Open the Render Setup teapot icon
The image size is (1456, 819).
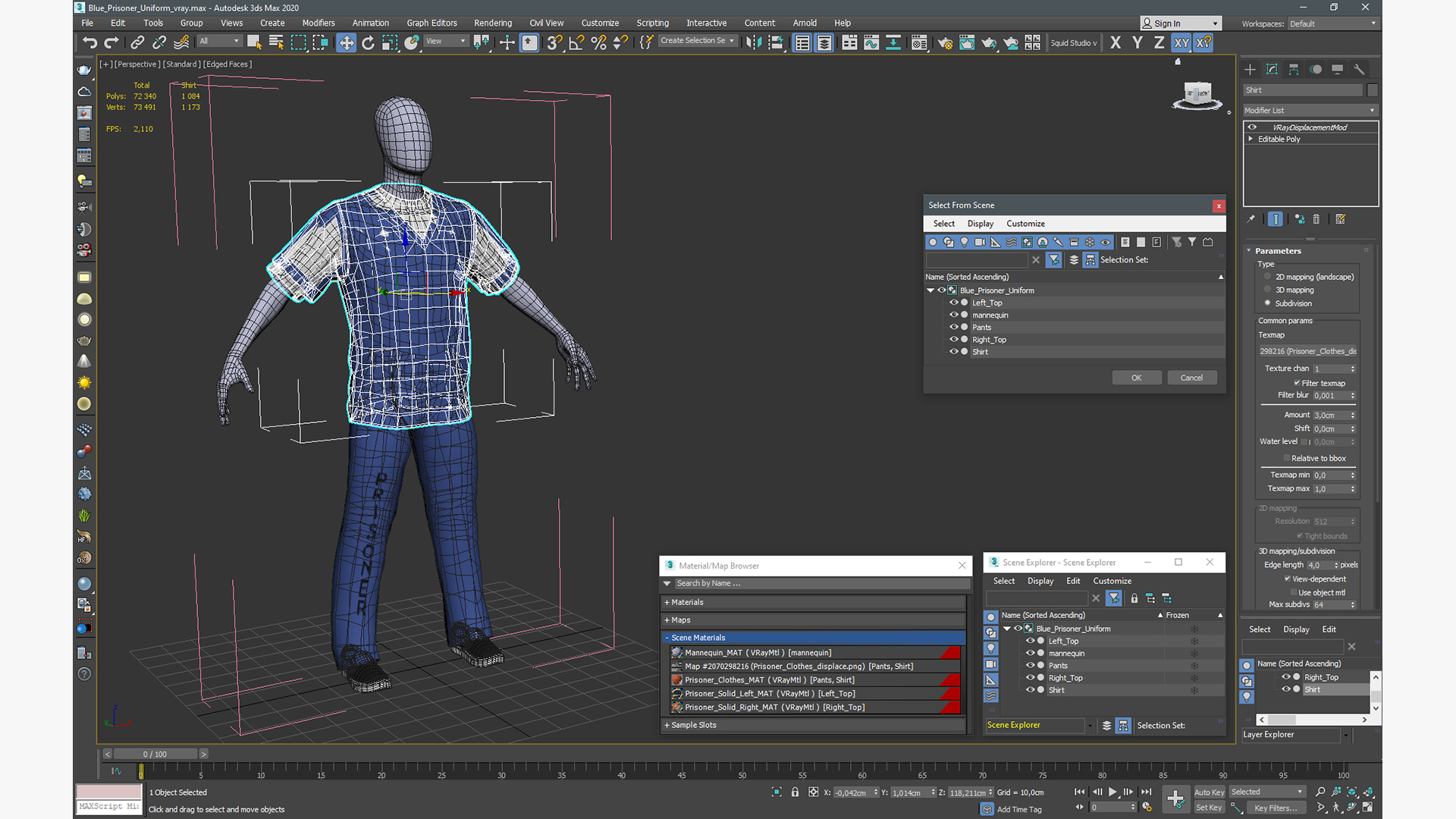point(945,42)
